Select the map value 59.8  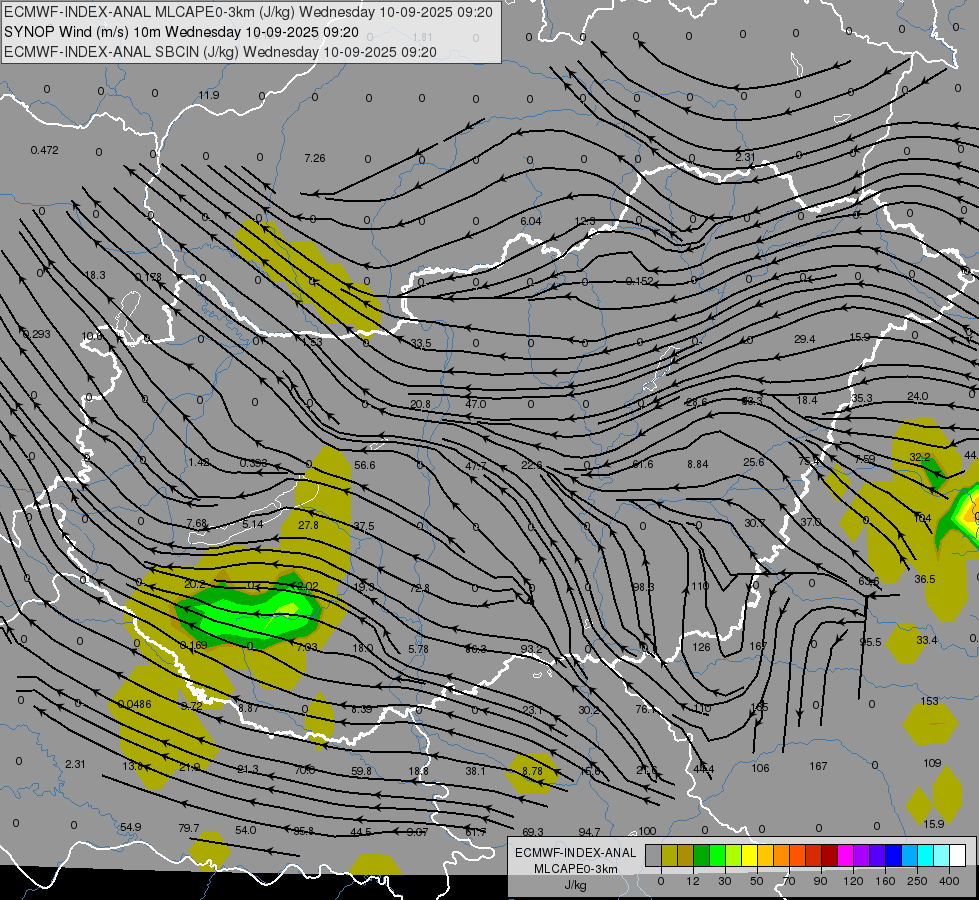click(x=361, y=771)
